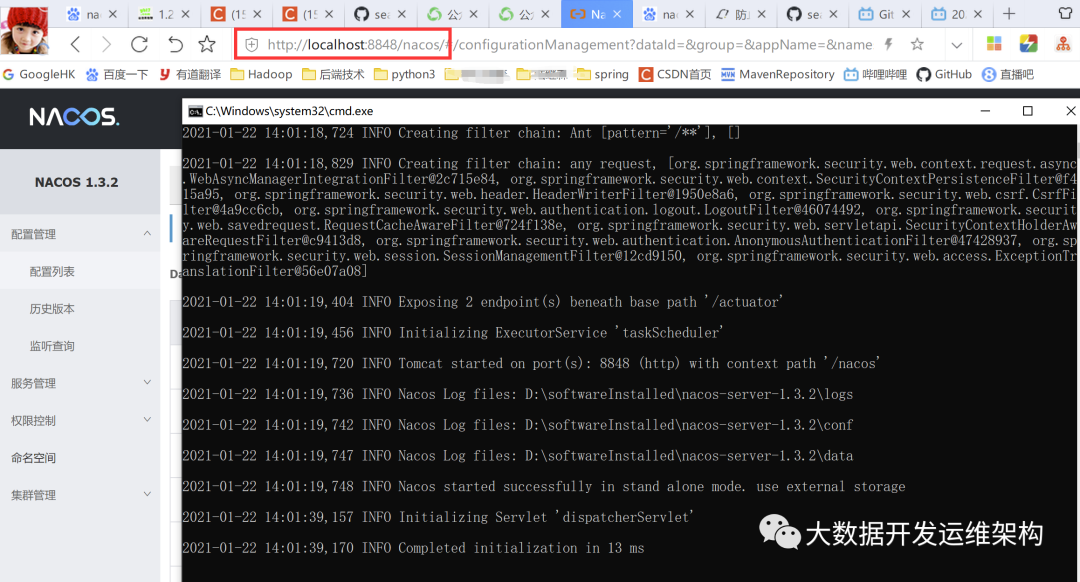Close the cmd.exe window
The width and height of the screenshot is (1080, 582).
click(x=1070, y=111)
